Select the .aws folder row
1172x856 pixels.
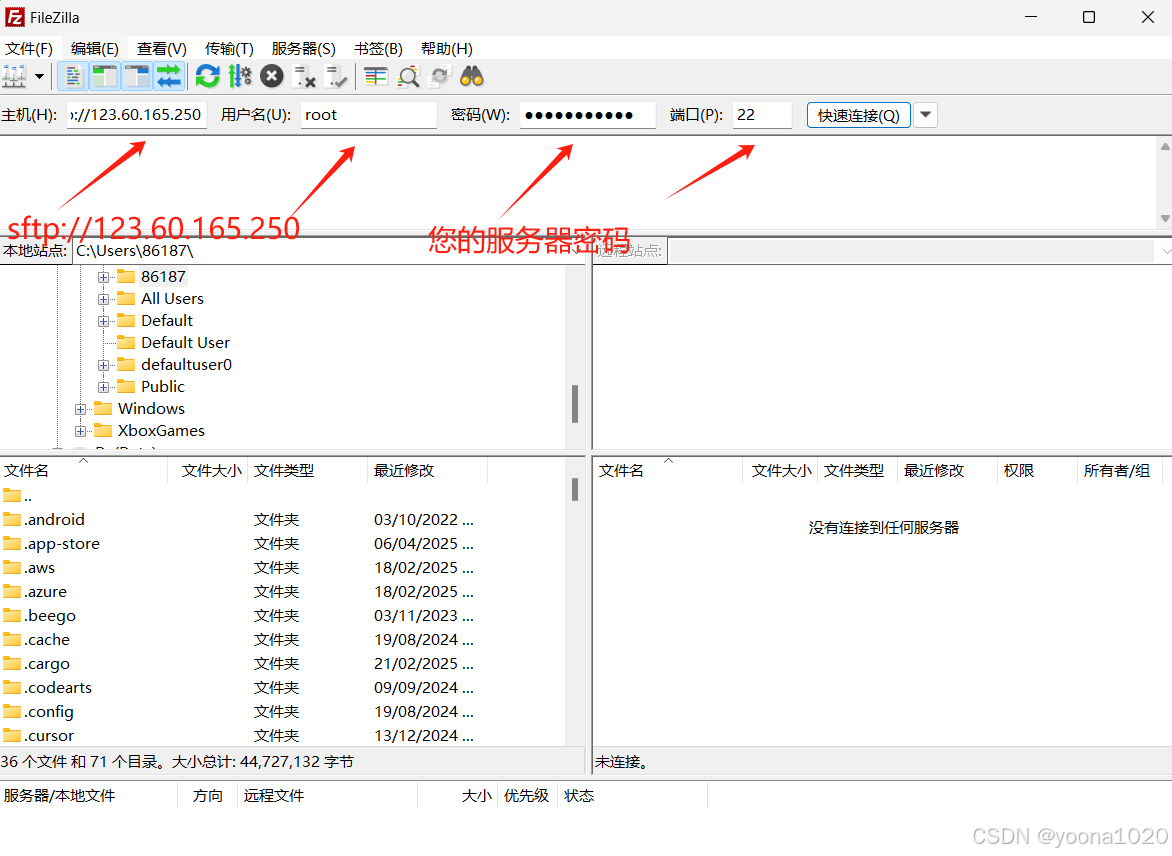284,567
